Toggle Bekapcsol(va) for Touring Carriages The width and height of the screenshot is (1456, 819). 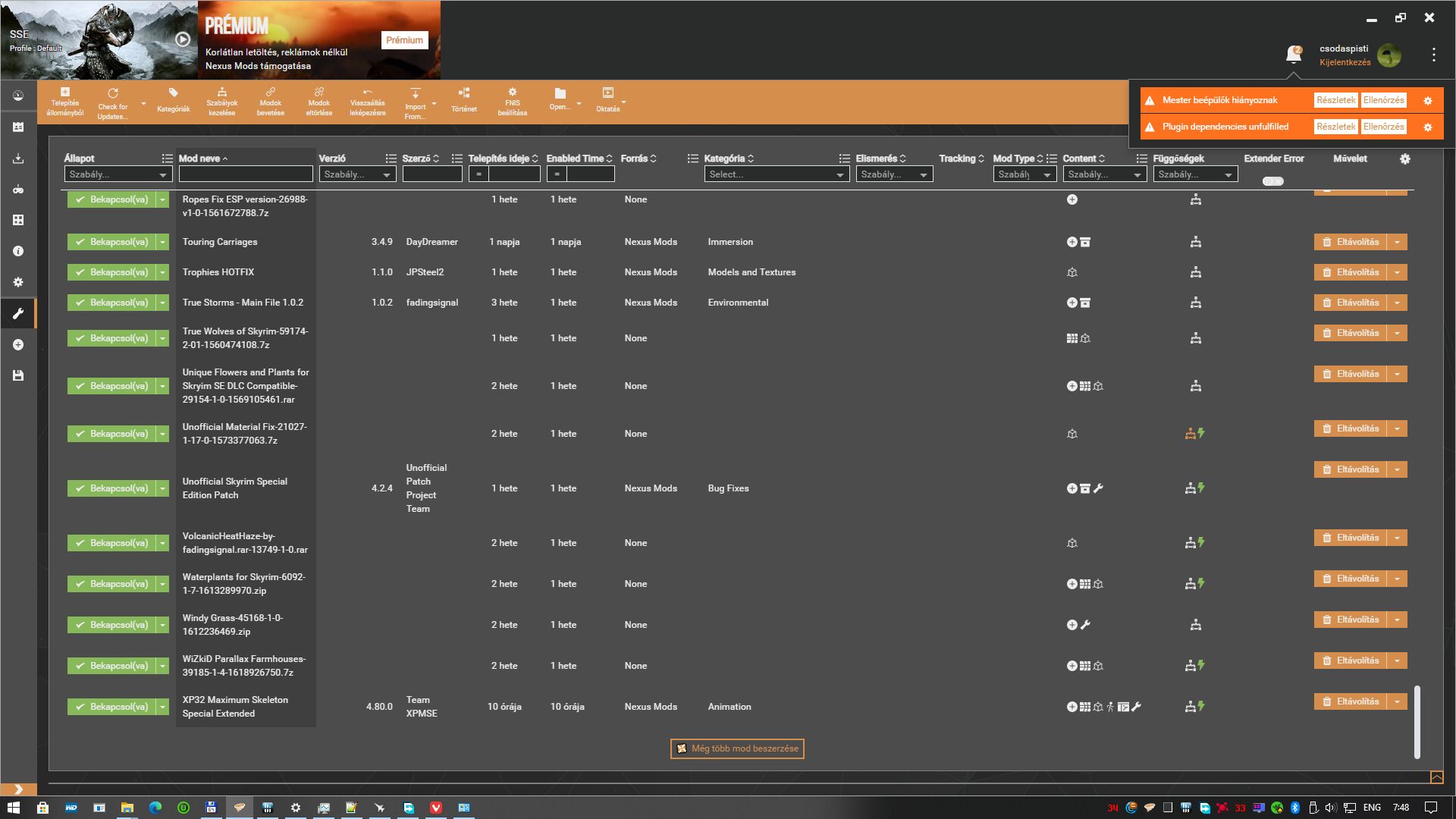coord(110,242)
